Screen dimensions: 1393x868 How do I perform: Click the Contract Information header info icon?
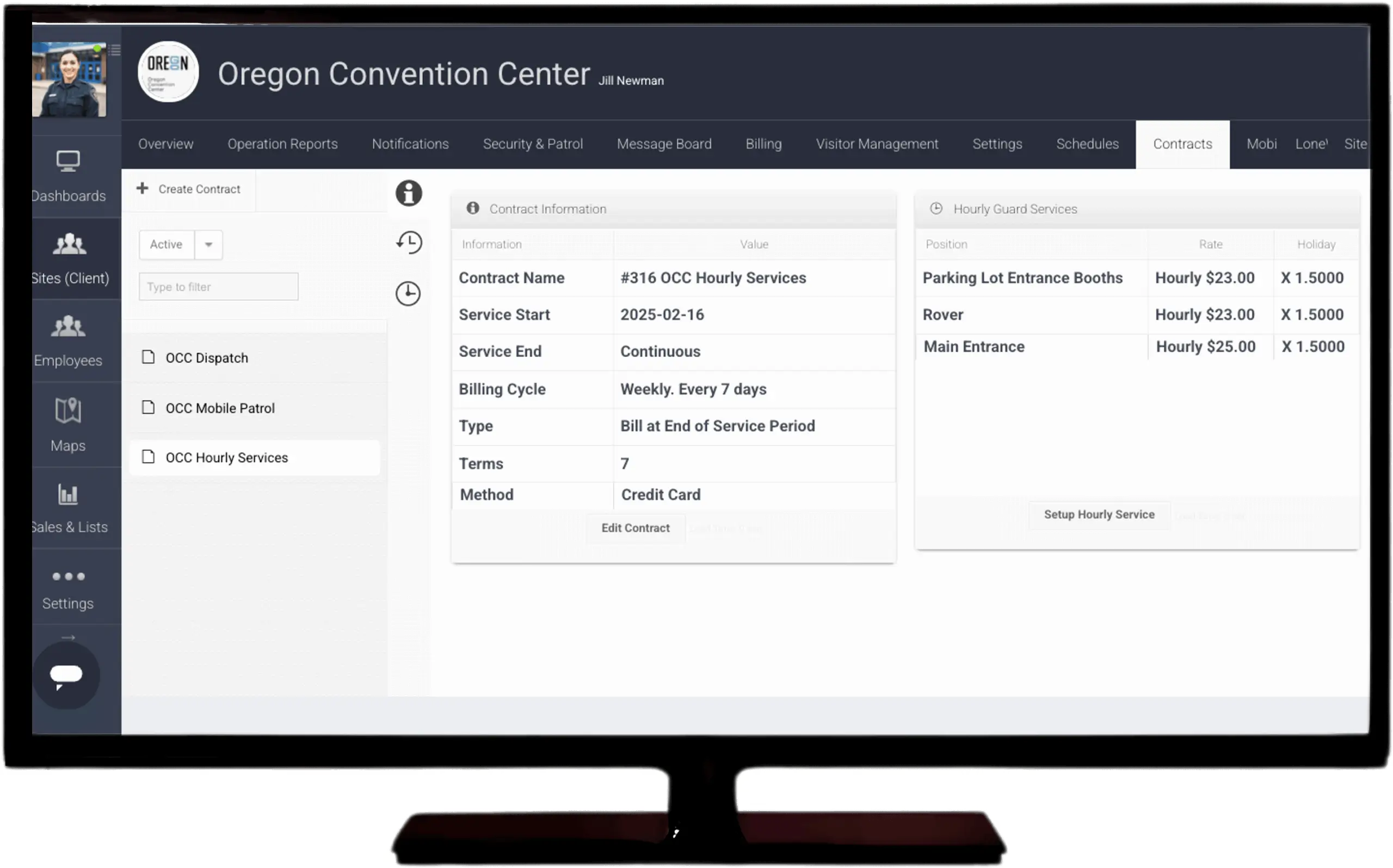(x=472, y=208)
